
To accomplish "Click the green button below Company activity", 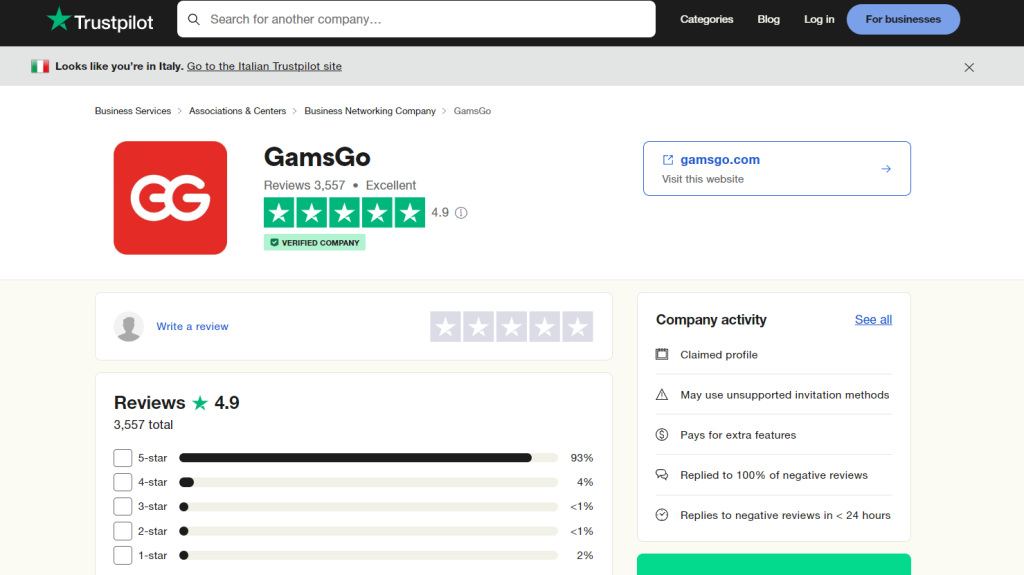I will click(774, 565).
